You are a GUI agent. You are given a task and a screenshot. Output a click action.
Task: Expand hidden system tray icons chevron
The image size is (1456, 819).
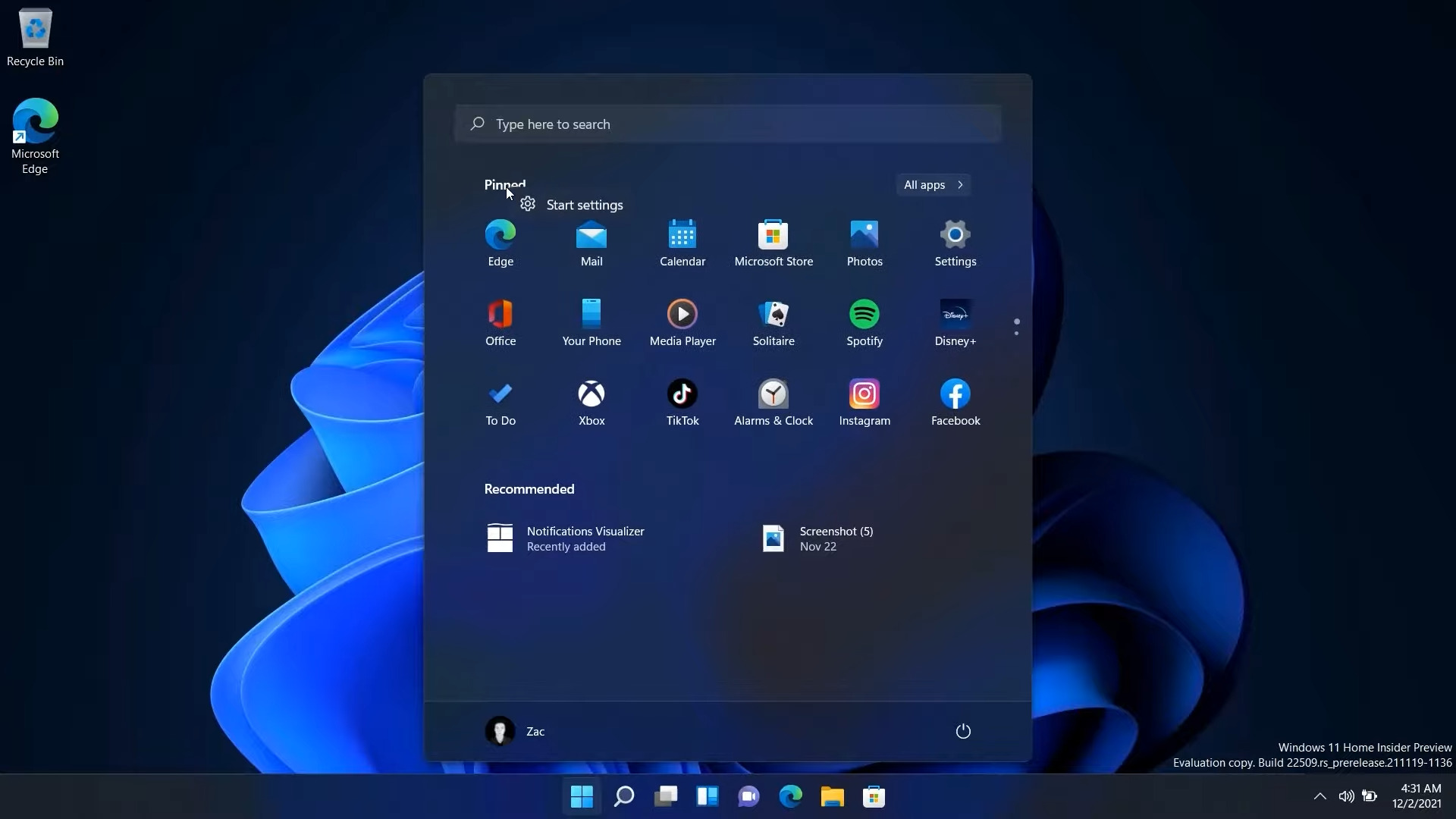point(1319,796)
